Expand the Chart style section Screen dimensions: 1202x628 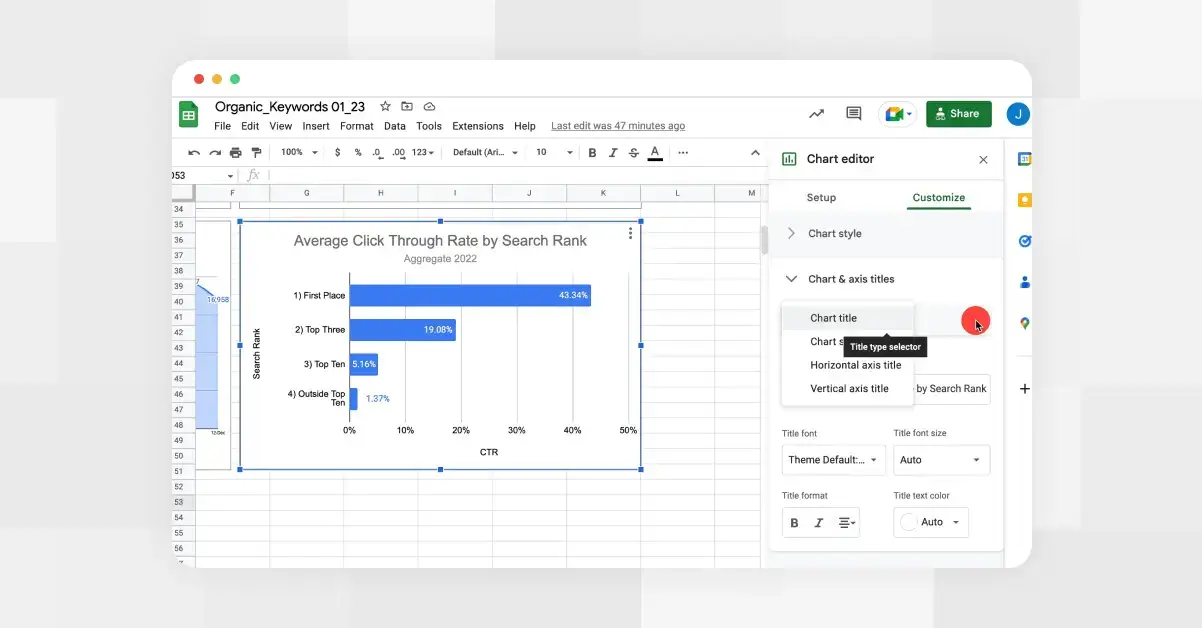791,233
